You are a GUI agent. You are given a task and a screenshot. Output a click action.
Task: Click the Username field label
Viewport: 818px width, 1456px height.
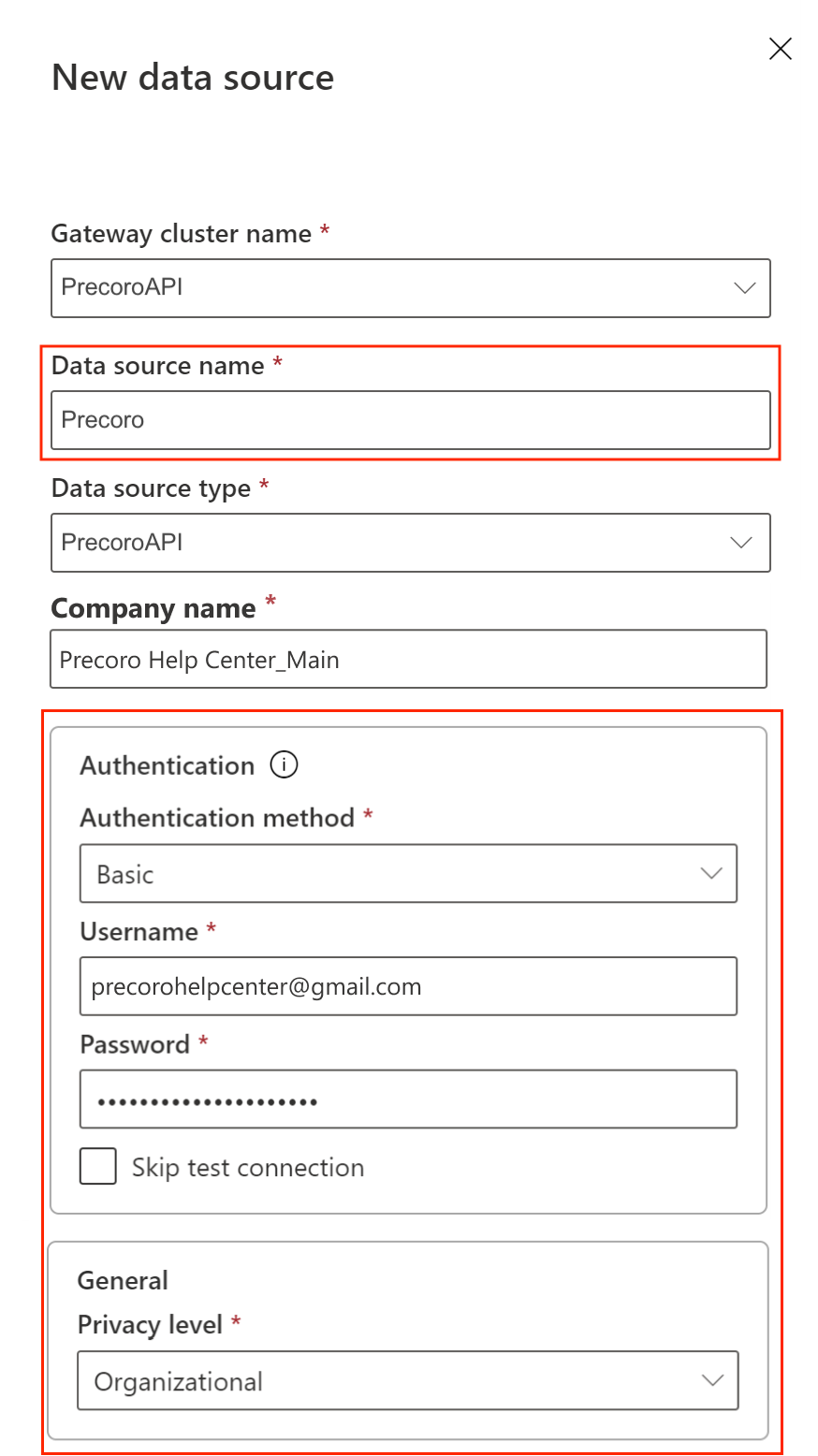click(x=139, y=932)
